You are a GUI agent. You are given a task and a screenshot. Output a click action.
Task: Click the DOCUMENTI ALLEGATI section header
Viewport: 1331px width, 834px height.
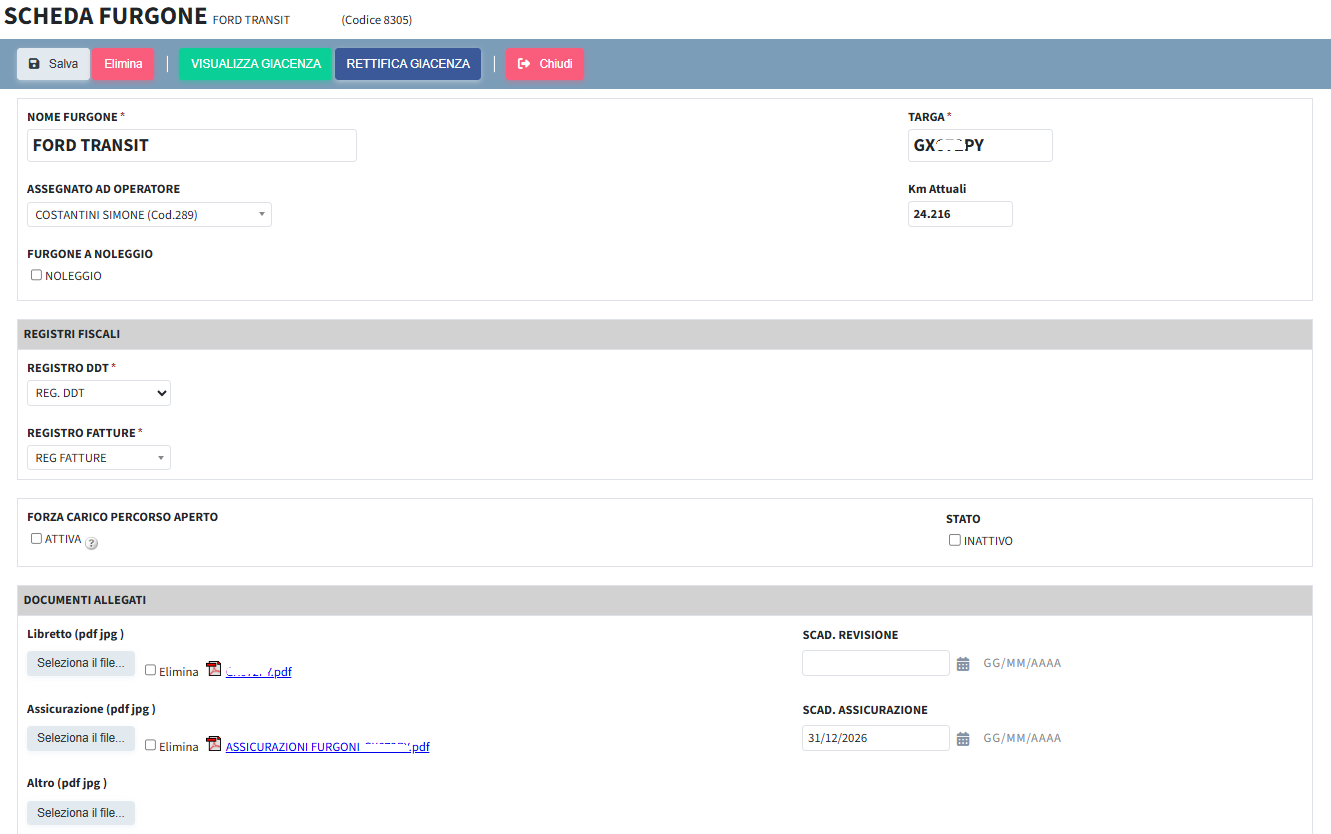665,600
